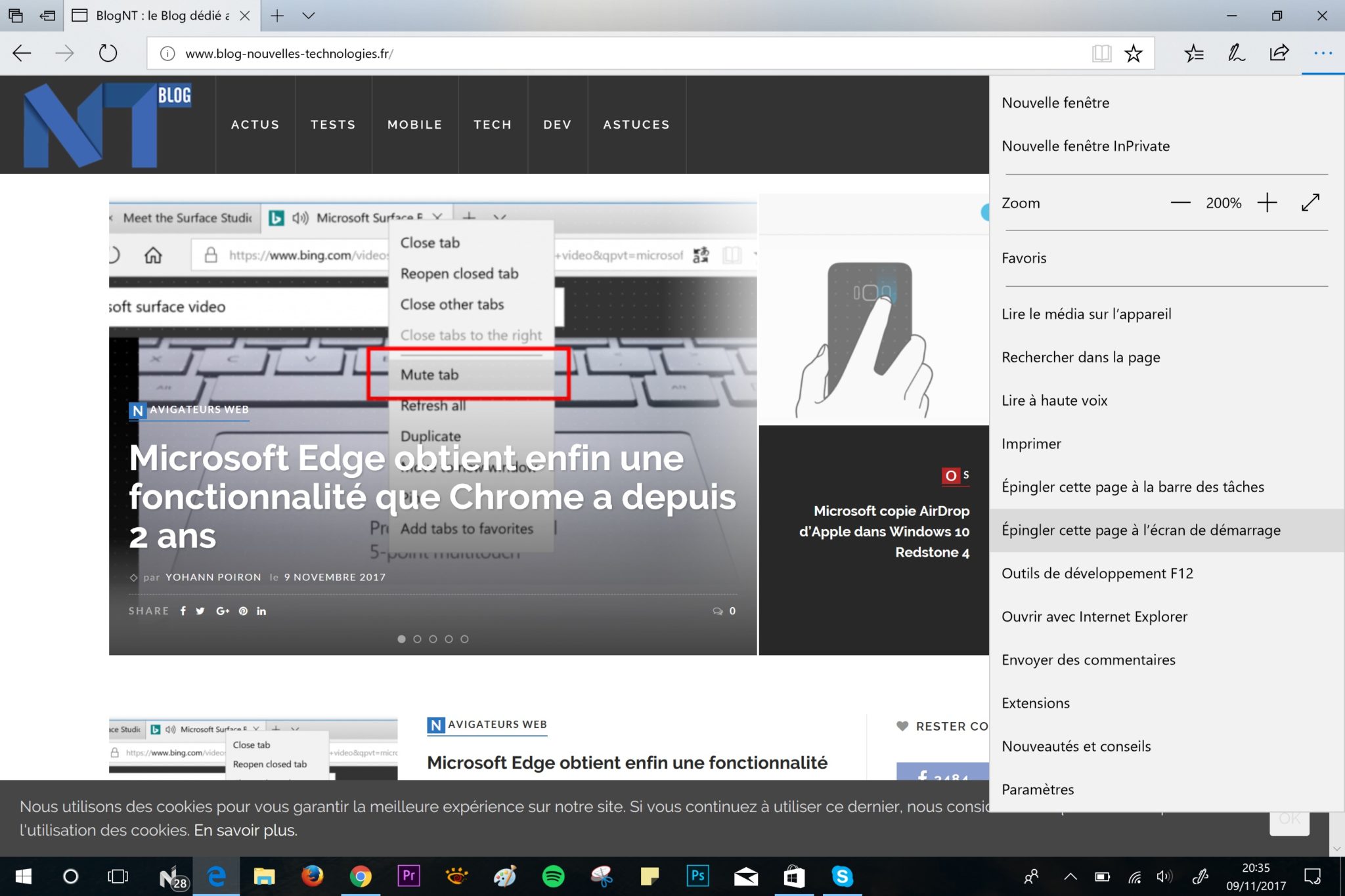Open Nouveautés et conseils
Screen dimensions: 1345x896
pos(1166,747)
